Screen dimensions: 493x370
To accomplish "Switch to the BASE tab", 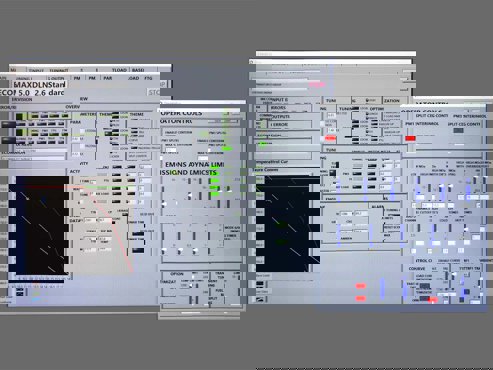I will (138, 70).
